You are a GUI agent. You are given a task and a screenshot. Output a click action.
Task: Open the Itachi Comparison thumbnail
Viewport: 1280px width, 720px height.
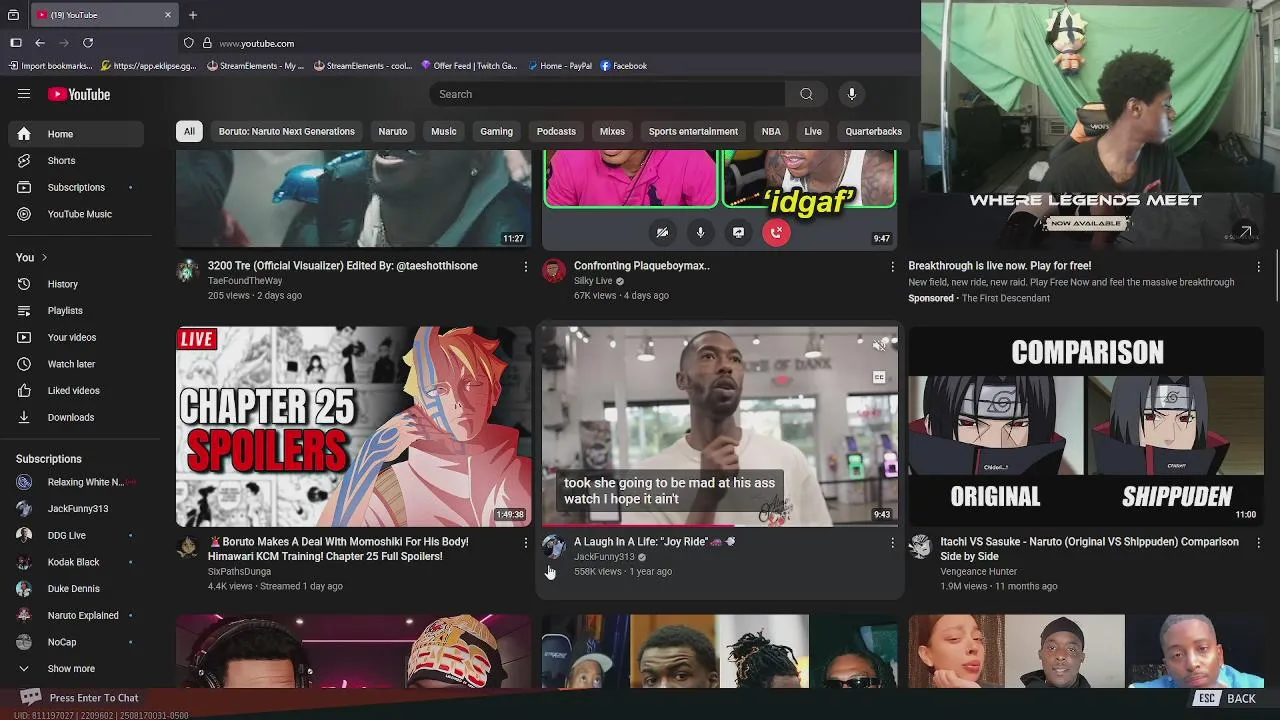point(1086,426)
